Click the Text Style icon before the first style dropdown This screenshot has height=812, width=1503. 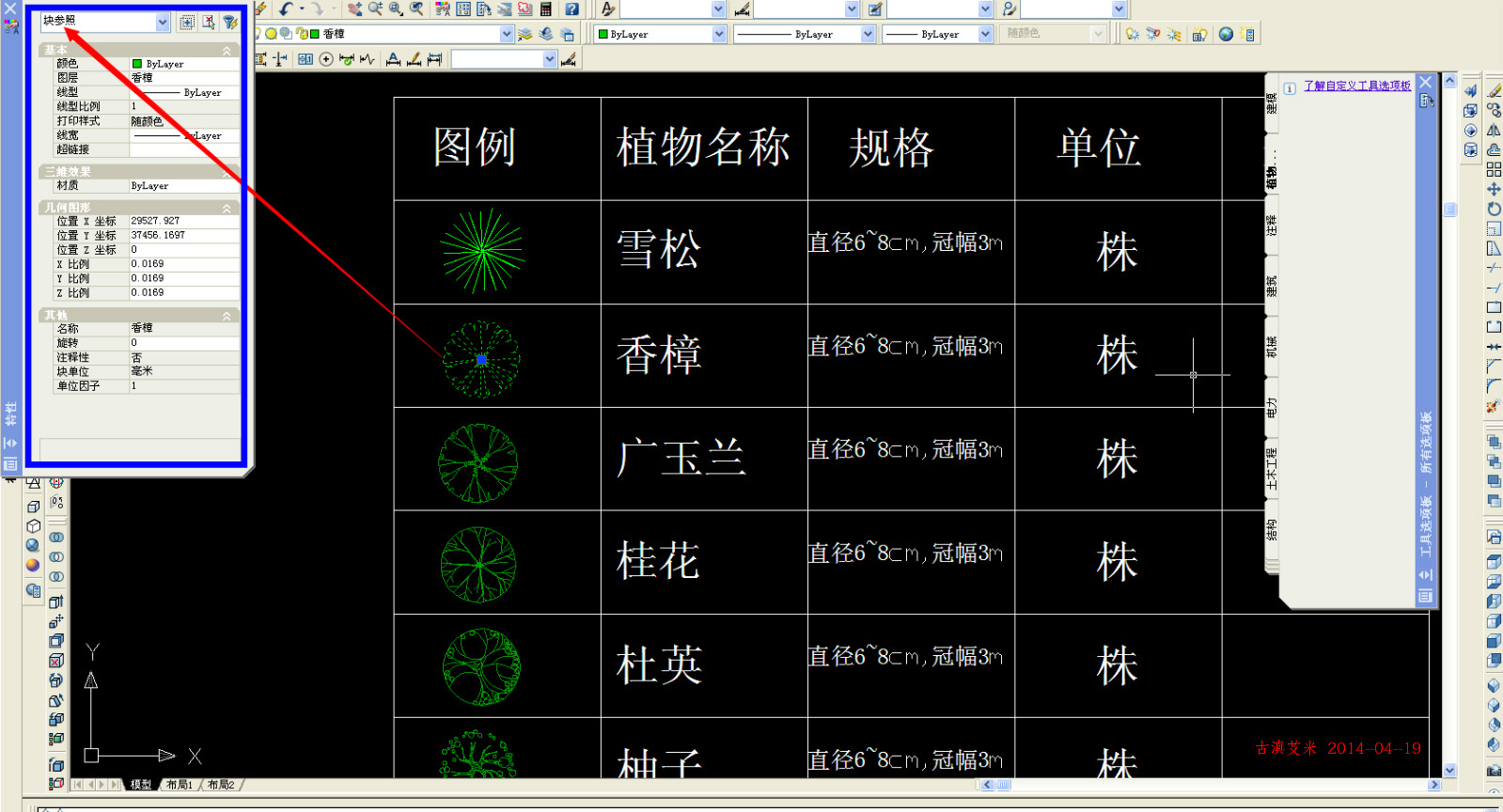click(x=608, y=9)
